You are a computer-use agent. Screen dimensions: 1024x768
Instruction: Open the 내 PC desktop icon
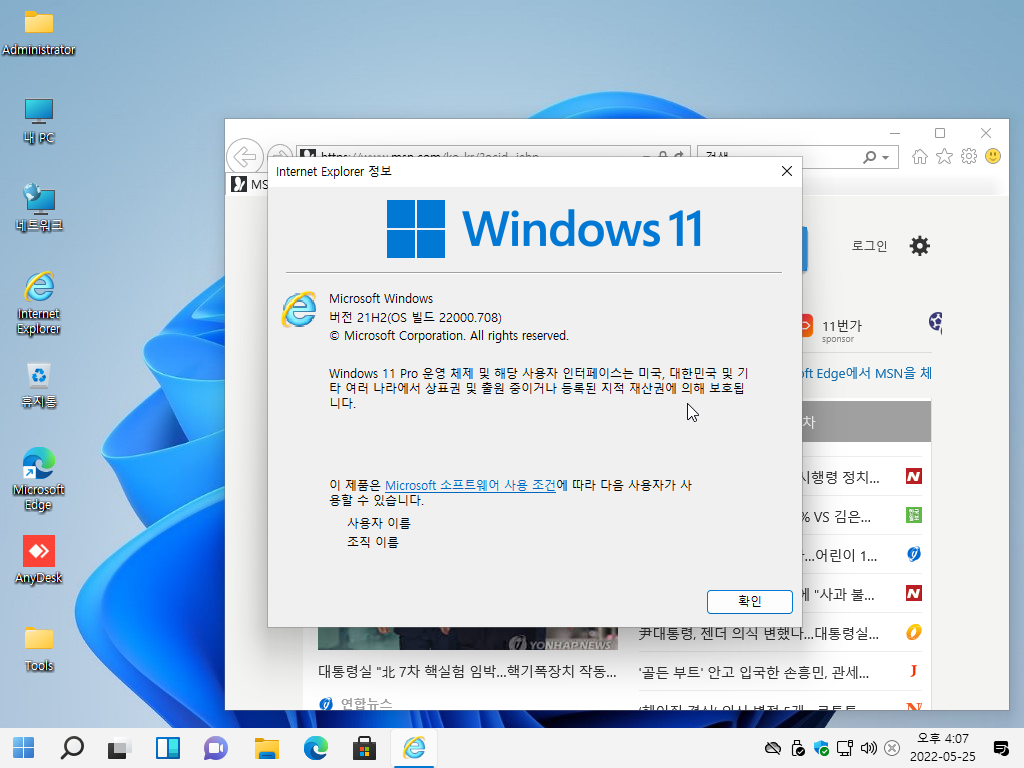click(39, 121)
